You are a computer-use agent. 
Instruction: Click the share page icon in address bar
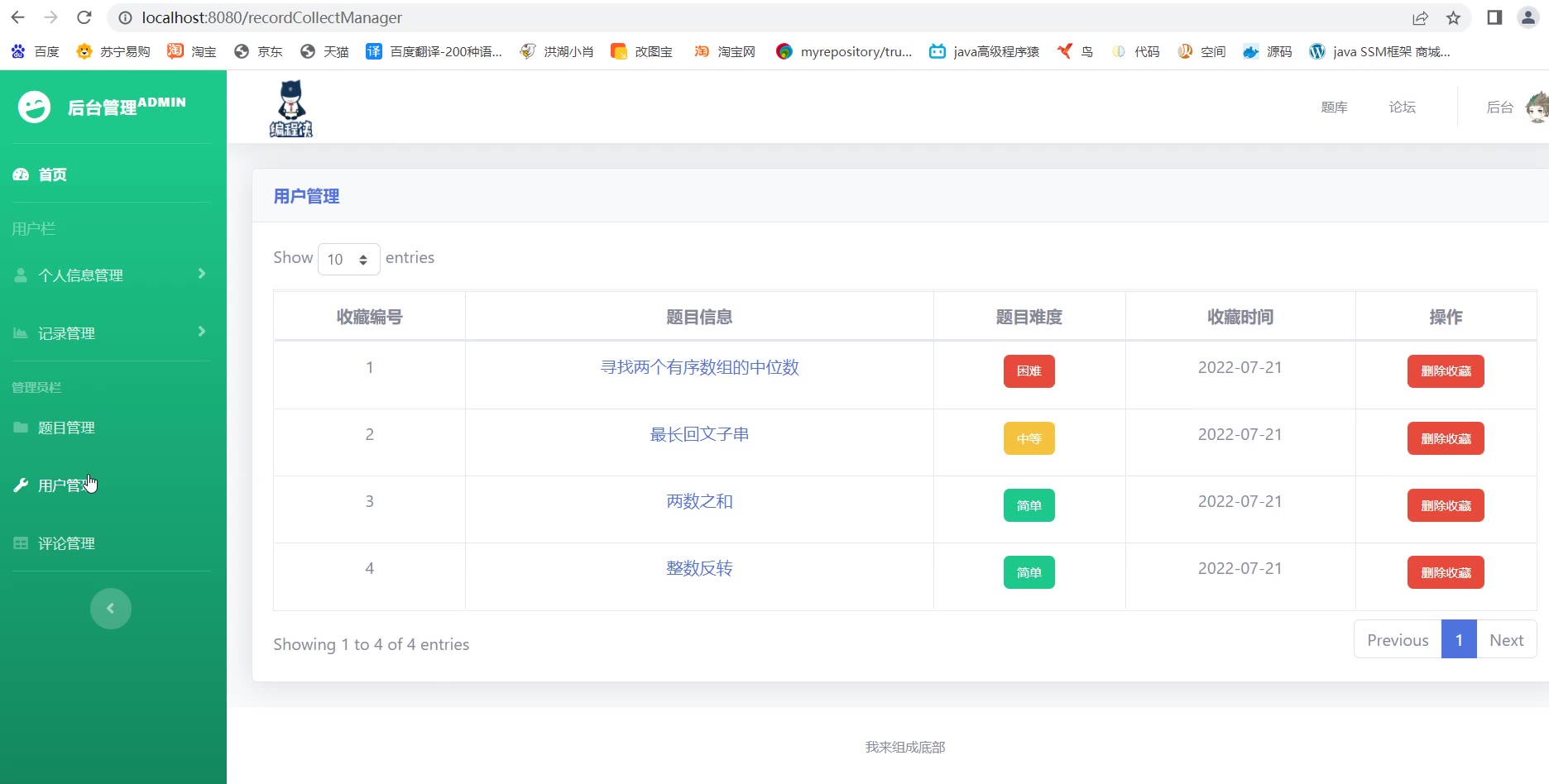click(x=1420, y=17)
